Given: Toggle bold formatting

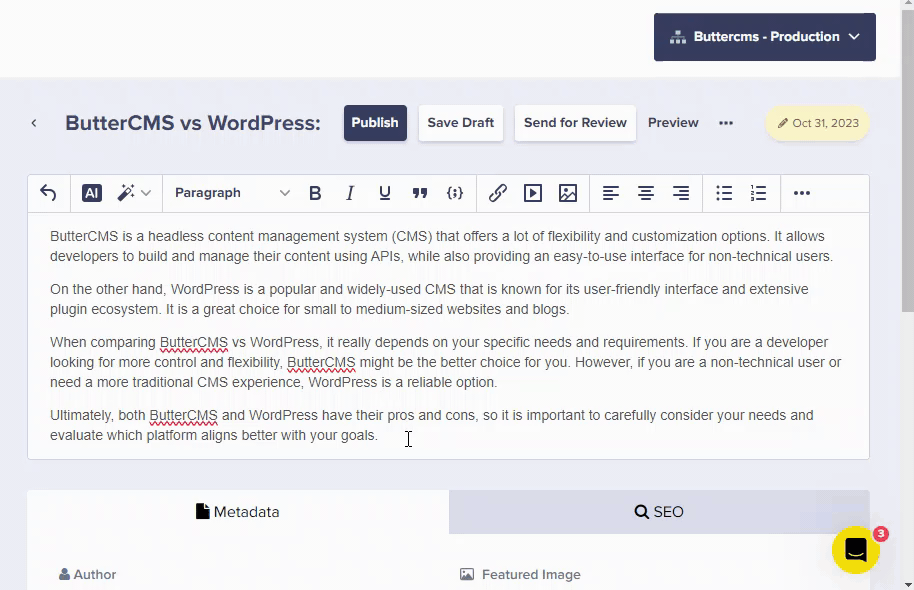Looking at the screenshot, I should [x=315, y=193].
